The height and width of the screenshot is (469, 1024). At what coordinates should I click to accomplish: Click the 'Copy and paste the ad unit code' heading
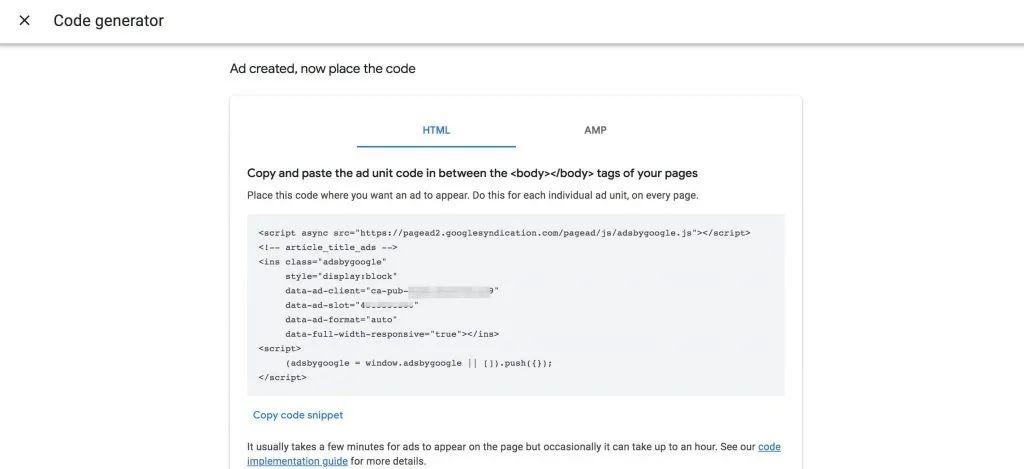coord(472,173)
